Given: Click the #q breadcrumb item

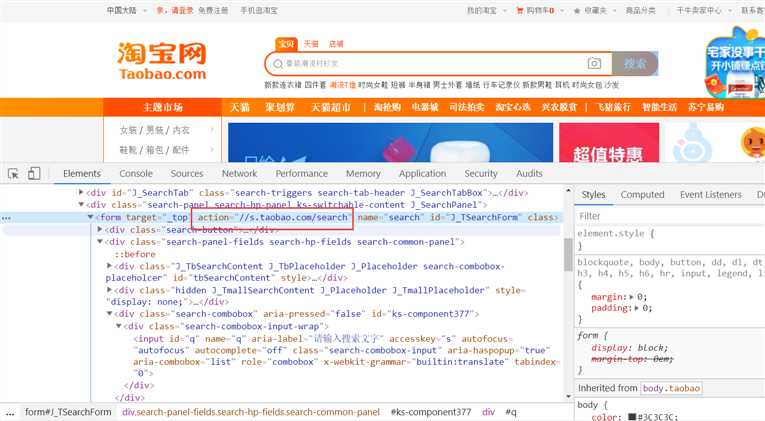Looking at the screenshot, I should pyautogui.click(x=510, y=412).
